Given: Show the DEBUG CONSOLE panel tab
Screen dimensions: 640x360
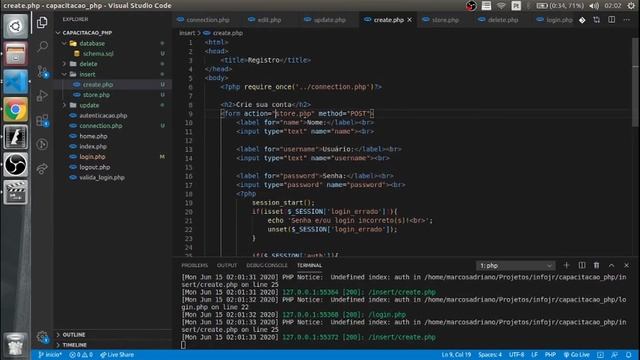Looking at the screenshot, I should pos(267,265).
